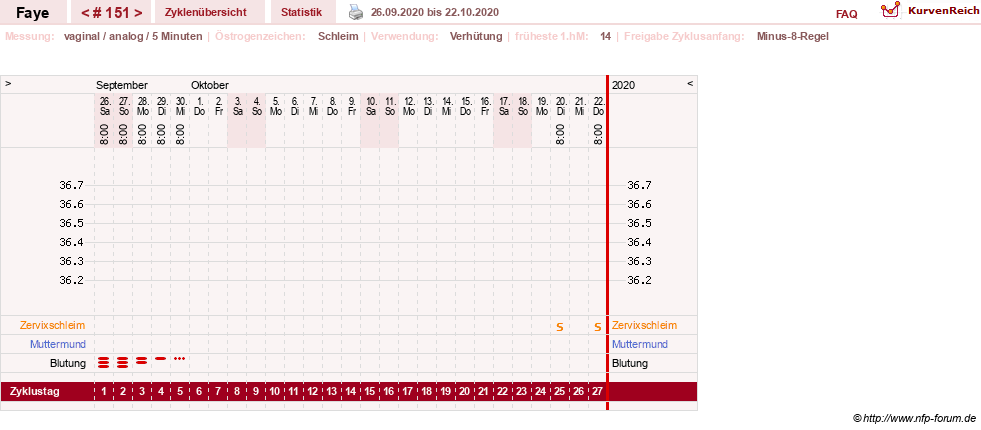This screenshot has height=430, width=981.
Task: Open the Statistik tab
Action: [x=302, y=12]
